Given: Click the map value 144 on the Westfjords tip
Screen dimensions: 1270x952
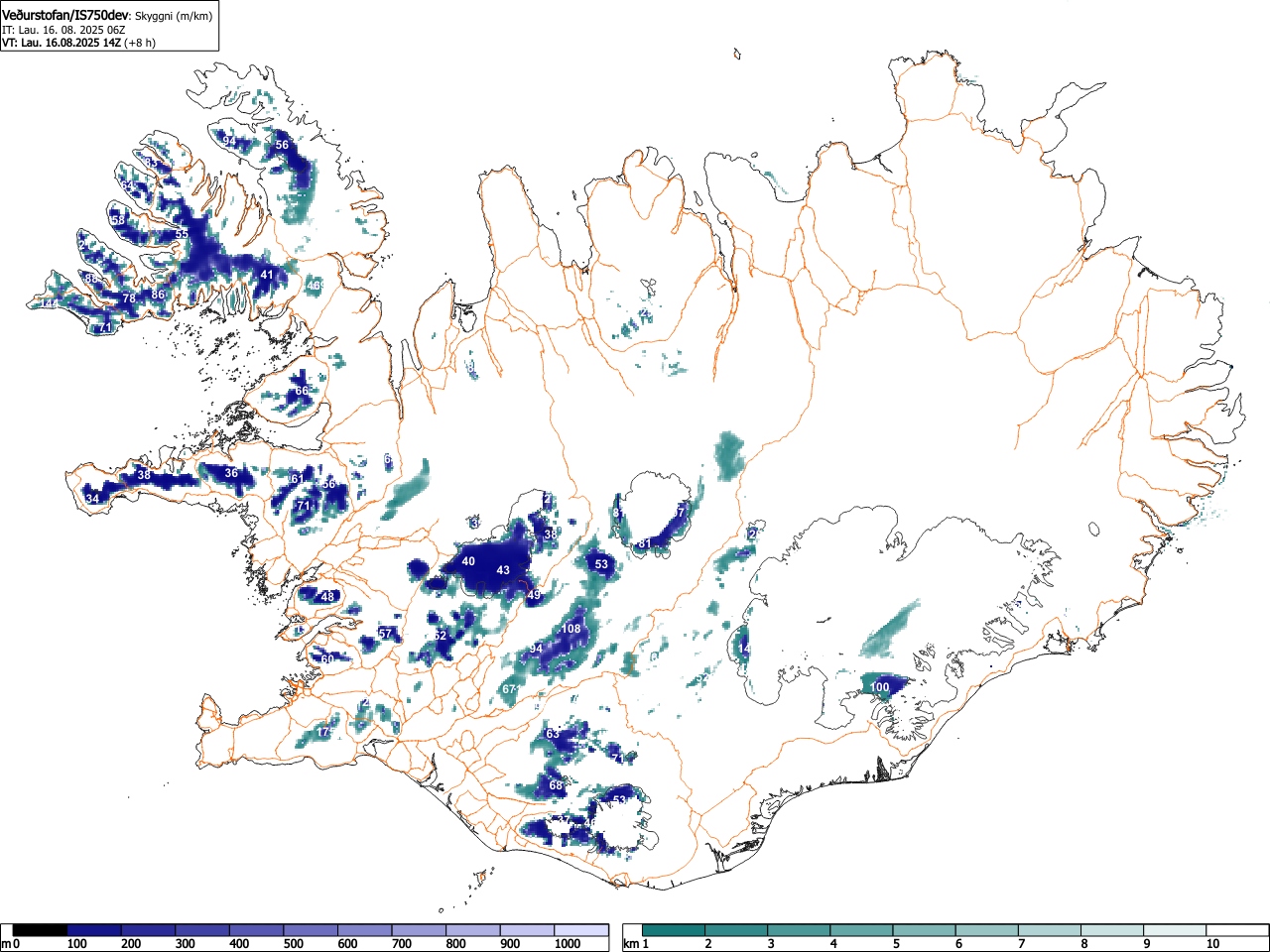Looking at the screenshot, I should coord(48,302).
